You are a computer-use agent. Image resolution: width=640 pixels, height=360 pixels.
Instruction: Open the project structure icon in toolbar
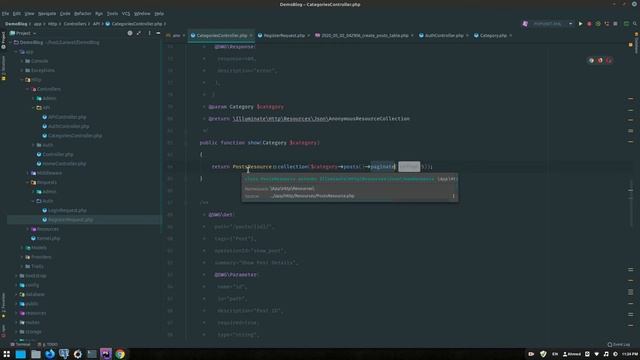626,24
